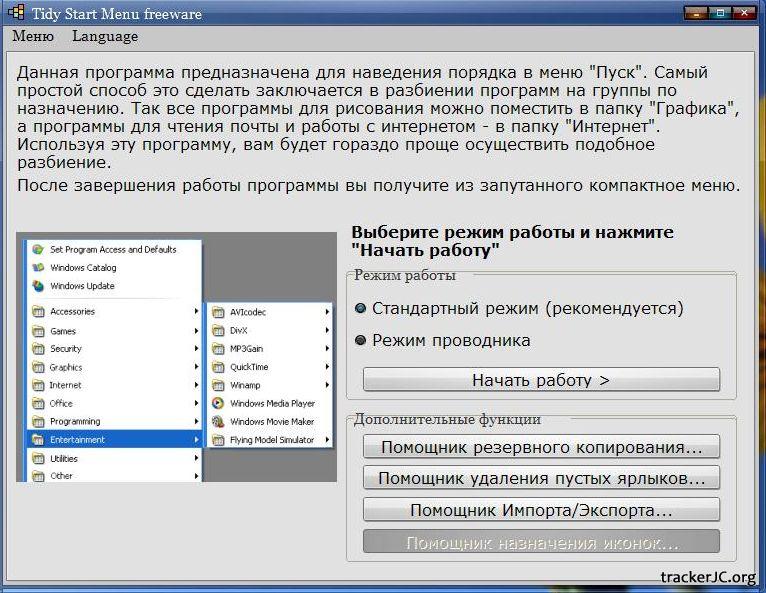Expand the Programming submenu arrow
Image resolution: width=766 pixels, height=593 pixels.
[x=196, y=422]
